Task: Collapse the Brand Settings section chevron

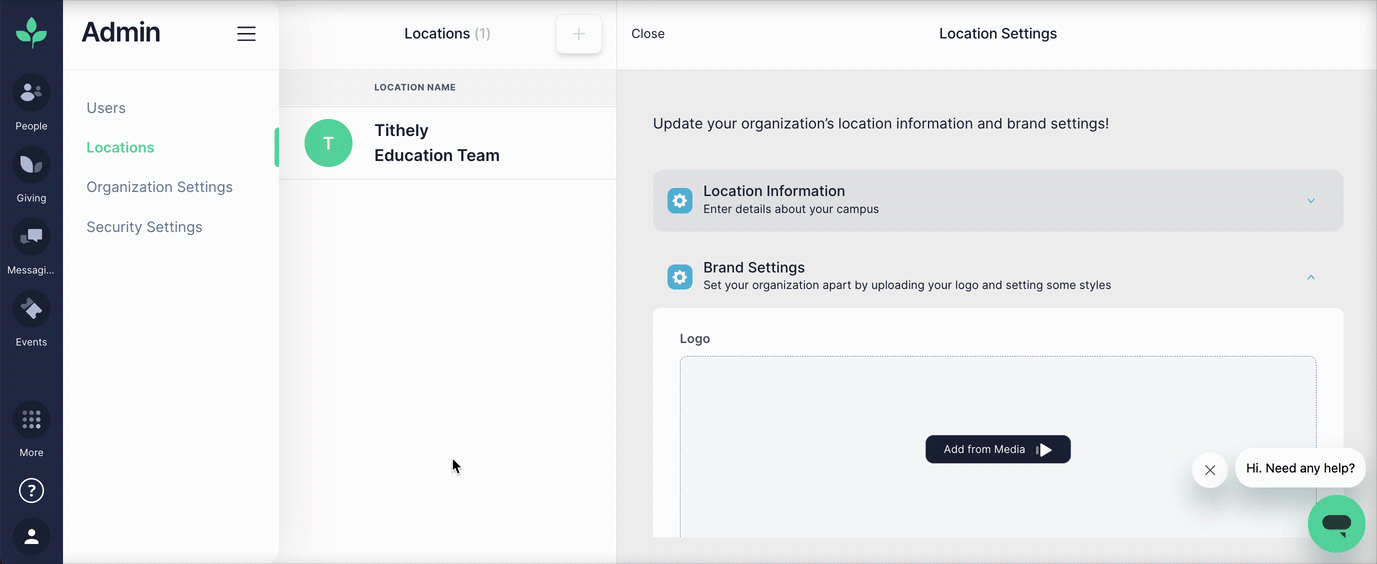Action: [1311, 277]
